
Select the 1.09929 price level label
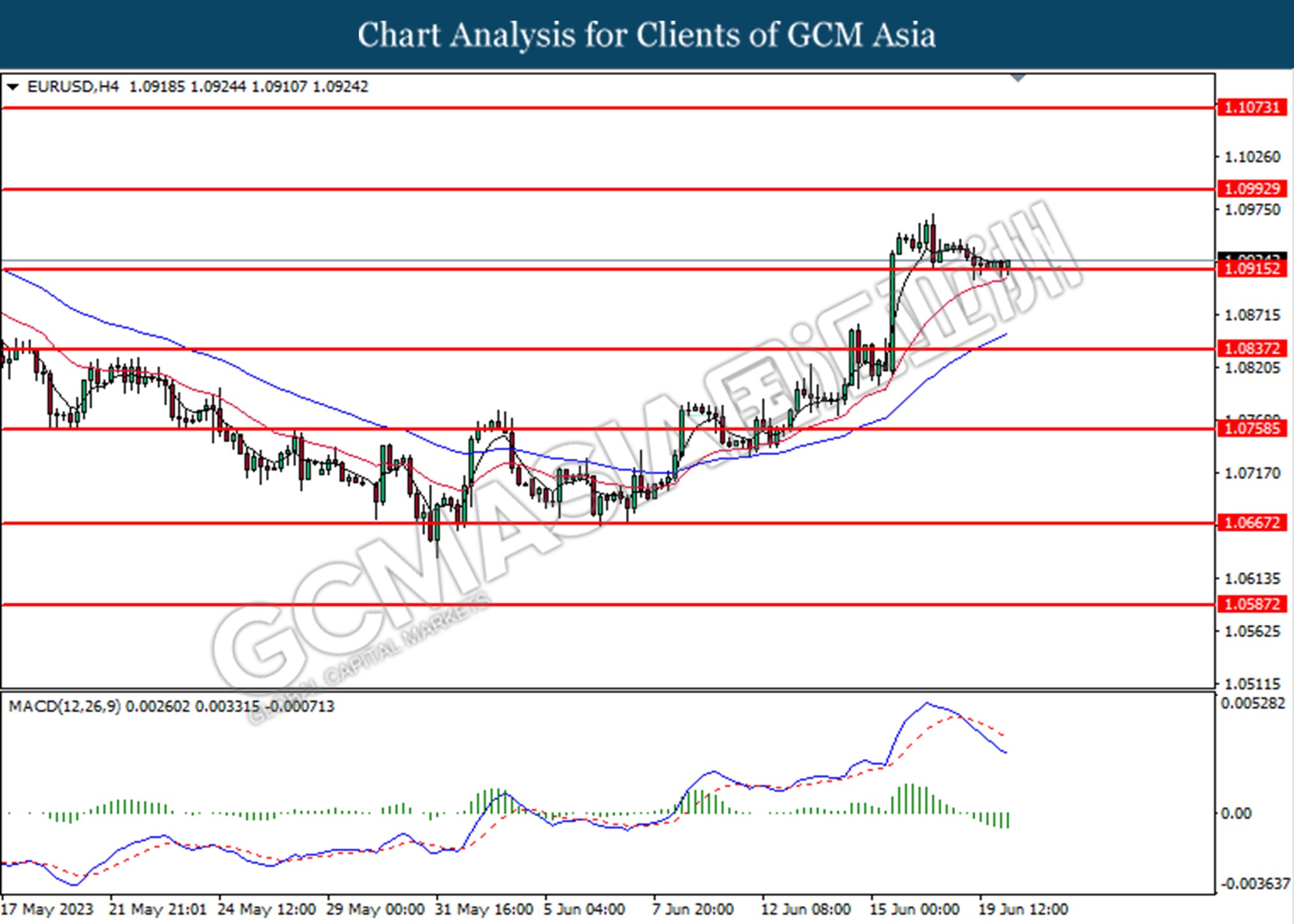[1253, 189]
